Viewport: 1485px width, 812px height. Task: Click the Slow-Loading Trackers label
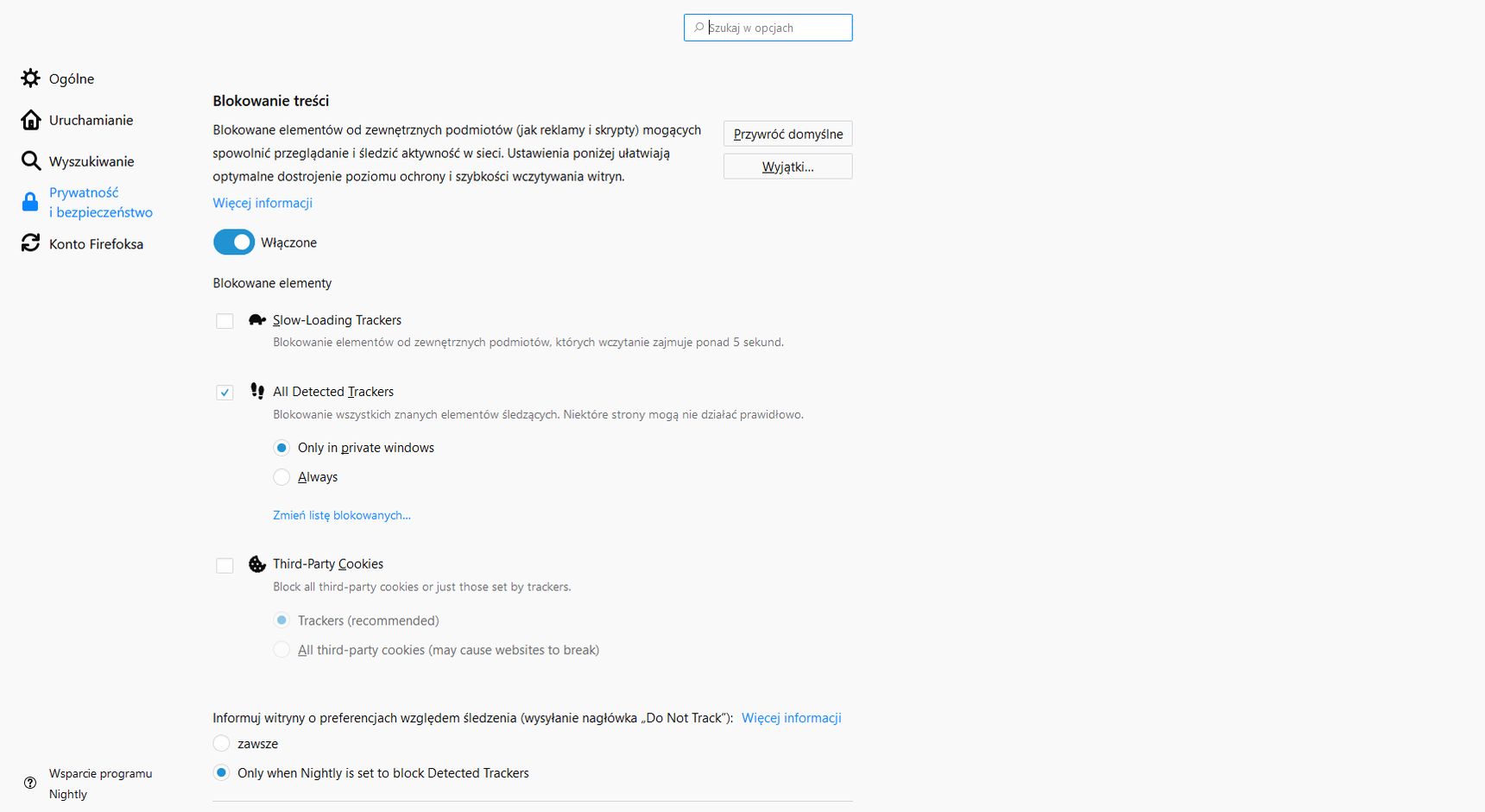click(338, 320)
